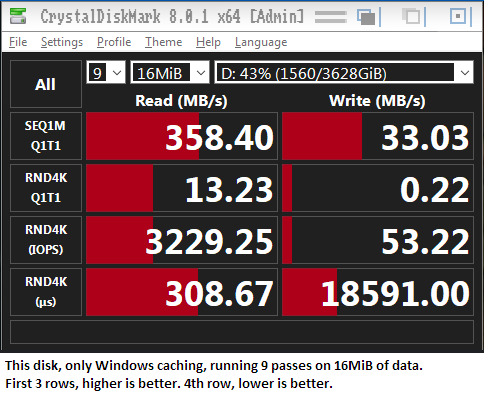Open the Profile menu
The image size is (494, 402).
point(114,42)
